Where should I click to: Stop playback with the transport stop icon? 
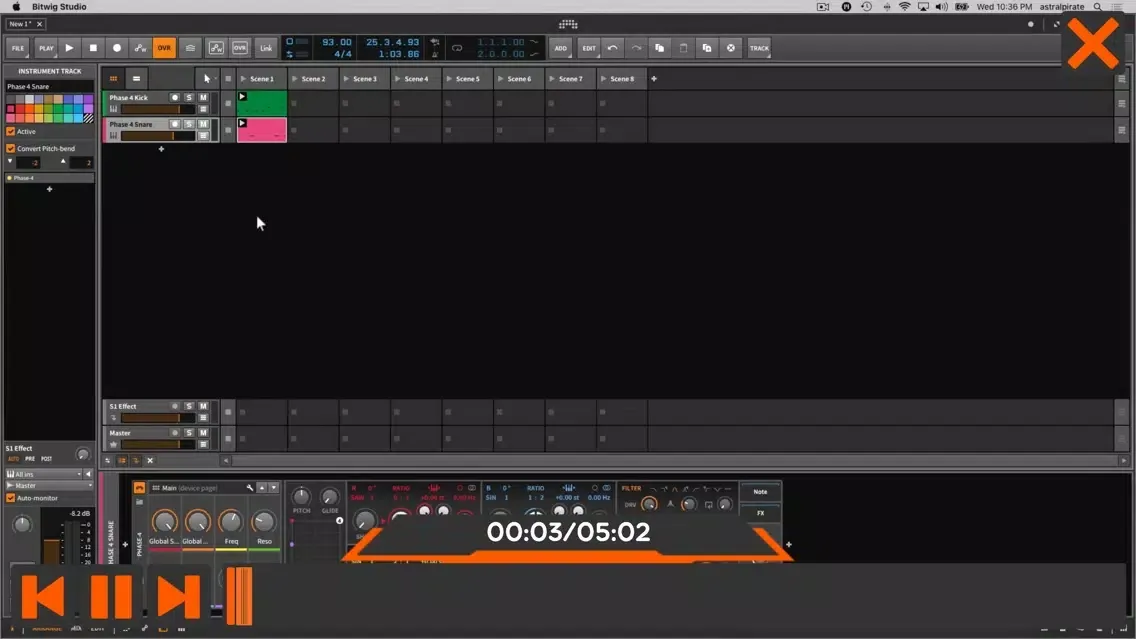93,48
